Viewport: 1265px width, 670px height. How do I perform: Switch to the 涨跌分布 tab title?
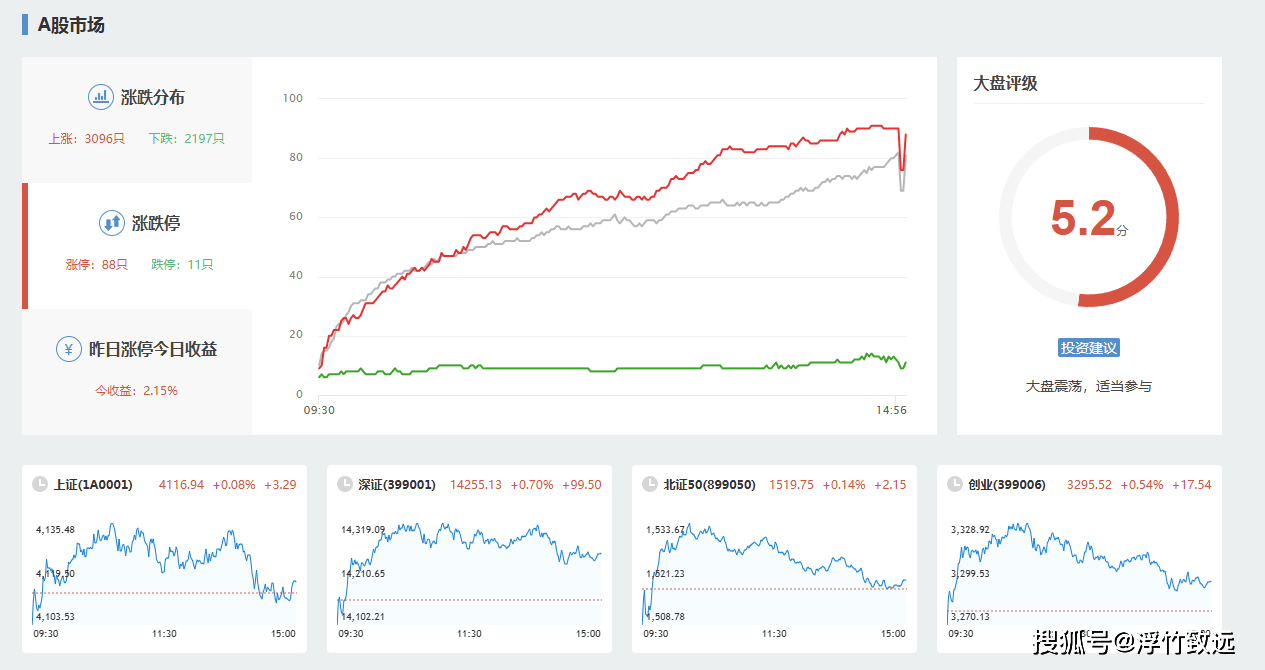click(x=152, y=97)
